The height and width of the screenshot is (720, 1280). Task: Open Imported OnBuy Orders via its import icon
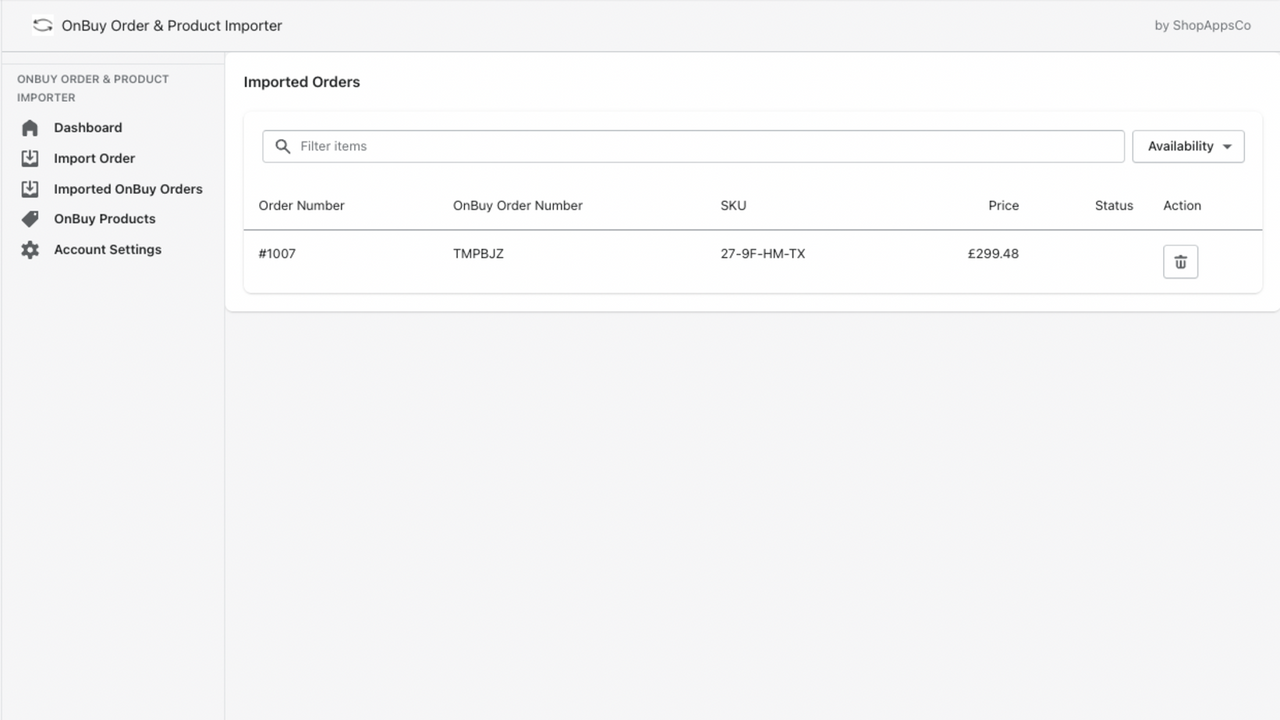tap(31, 188)
